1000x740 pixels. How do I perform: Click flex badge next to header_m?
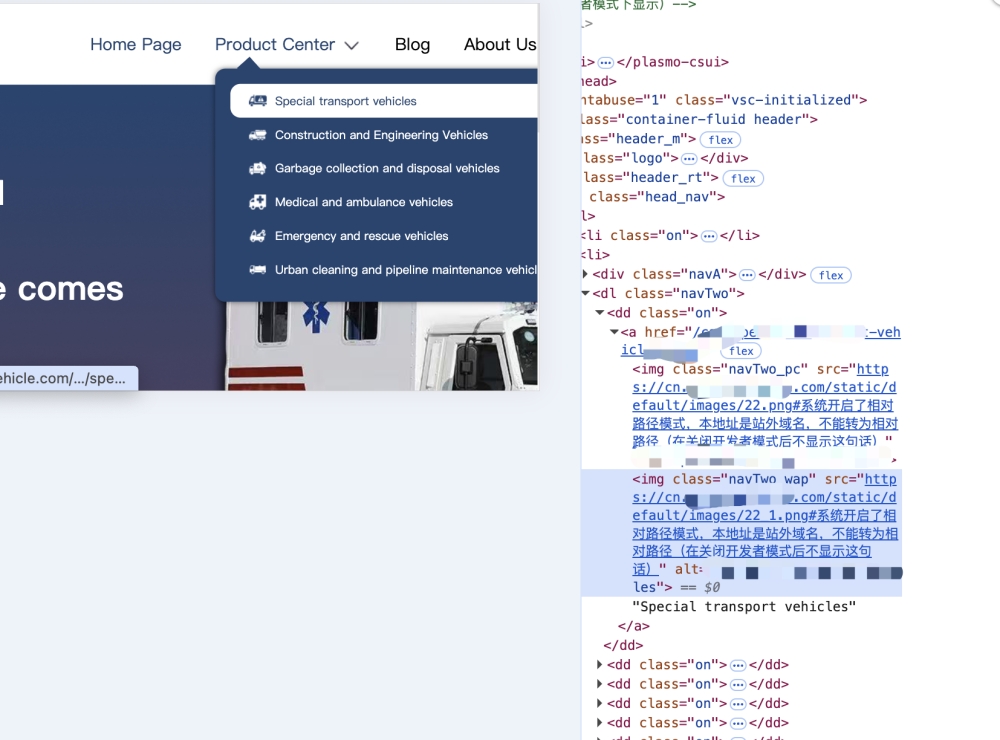[721, 140]
